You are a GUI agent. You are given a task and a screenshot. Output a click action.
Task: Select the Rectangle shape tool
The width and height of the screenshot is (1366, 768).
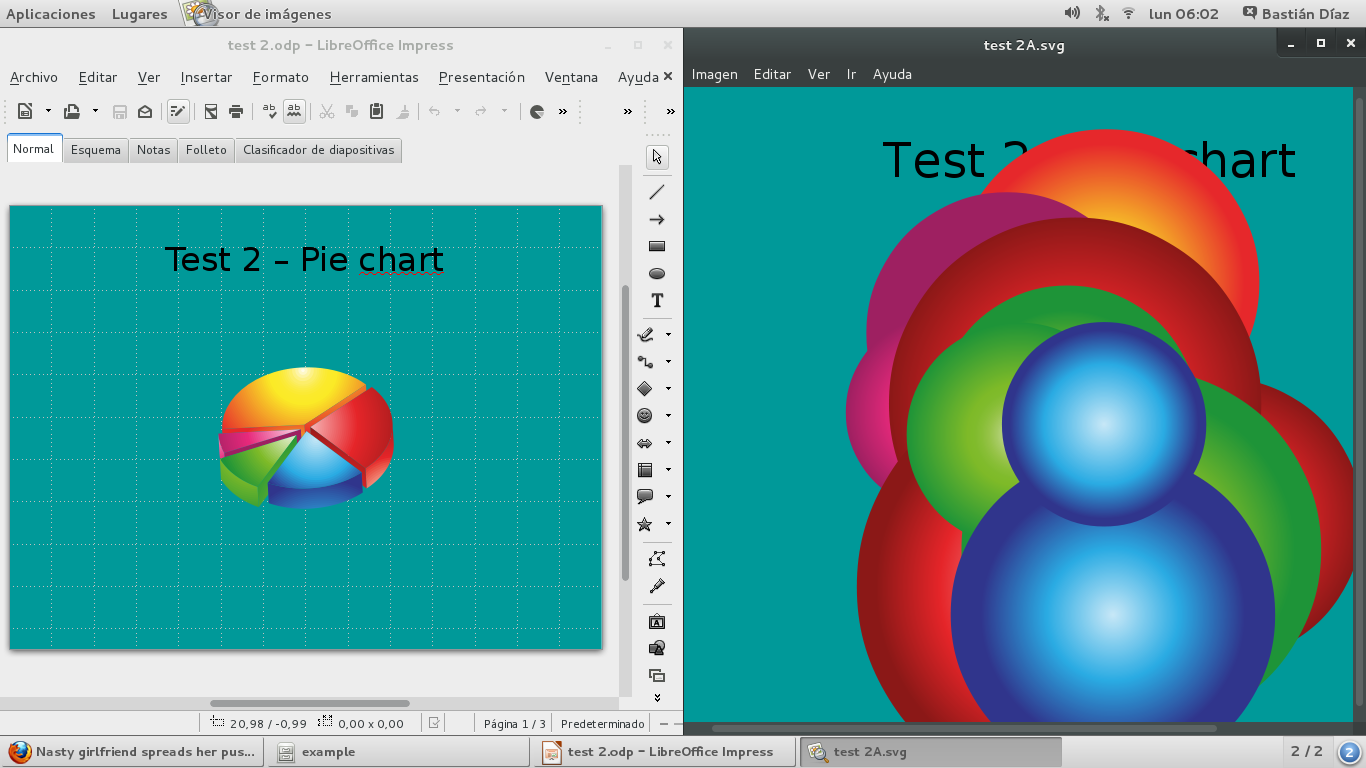pyautogui.click(x=657, y=246)
